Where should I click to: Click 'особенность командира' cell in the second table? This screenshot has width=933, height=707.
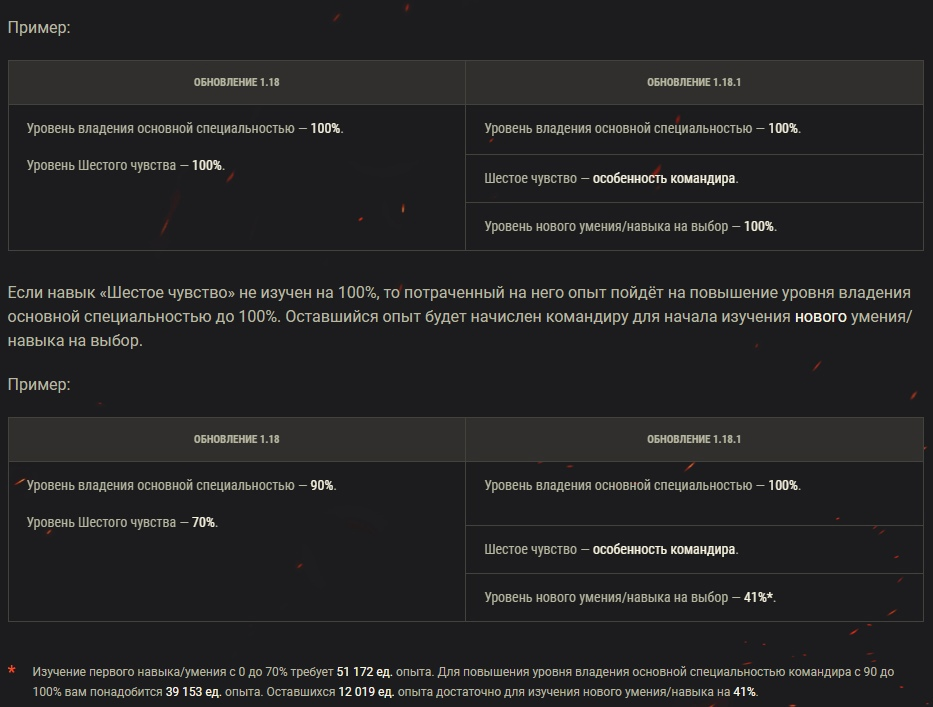(x=664, y=549)
